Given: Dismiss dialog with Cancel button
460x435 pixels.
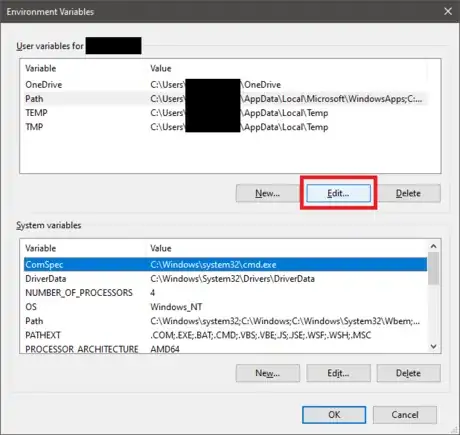Looking at the screenshot, I should pyautogui.click(x=405, y=415).
